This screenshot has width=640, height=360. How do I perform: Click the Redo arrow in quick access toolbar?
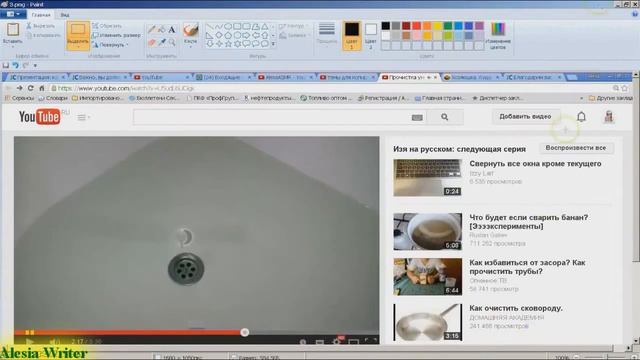tap(25, 65)
